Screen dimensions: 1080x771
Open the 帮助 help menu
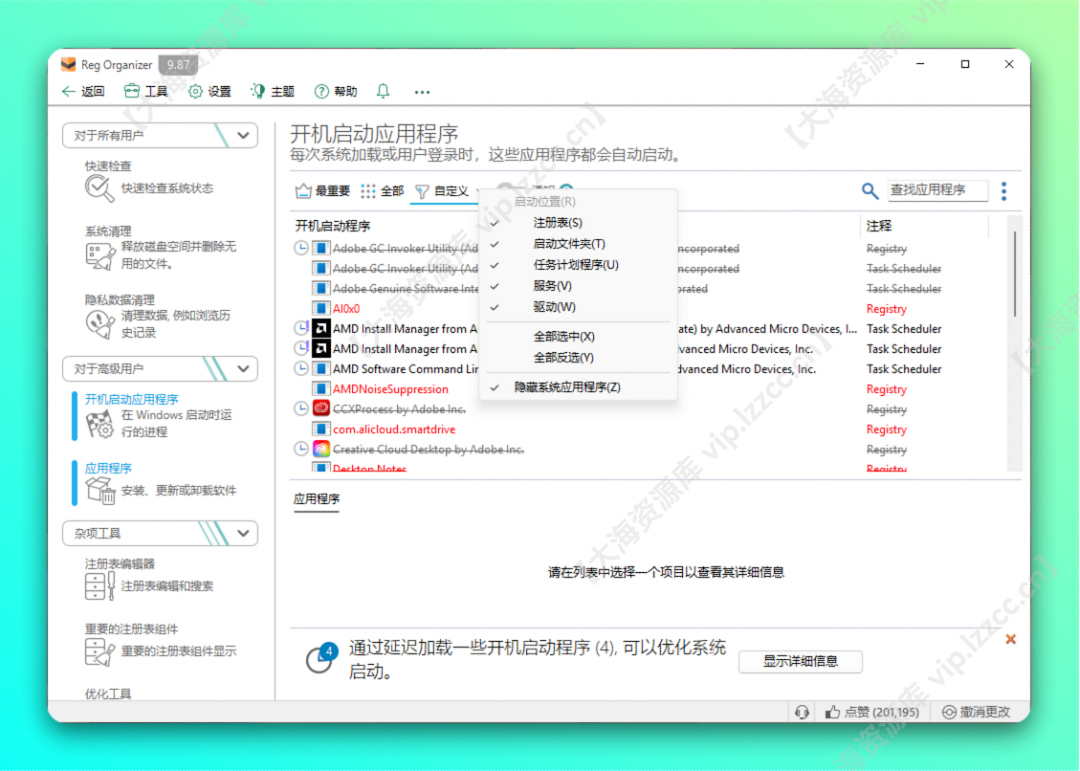point(335,92)
